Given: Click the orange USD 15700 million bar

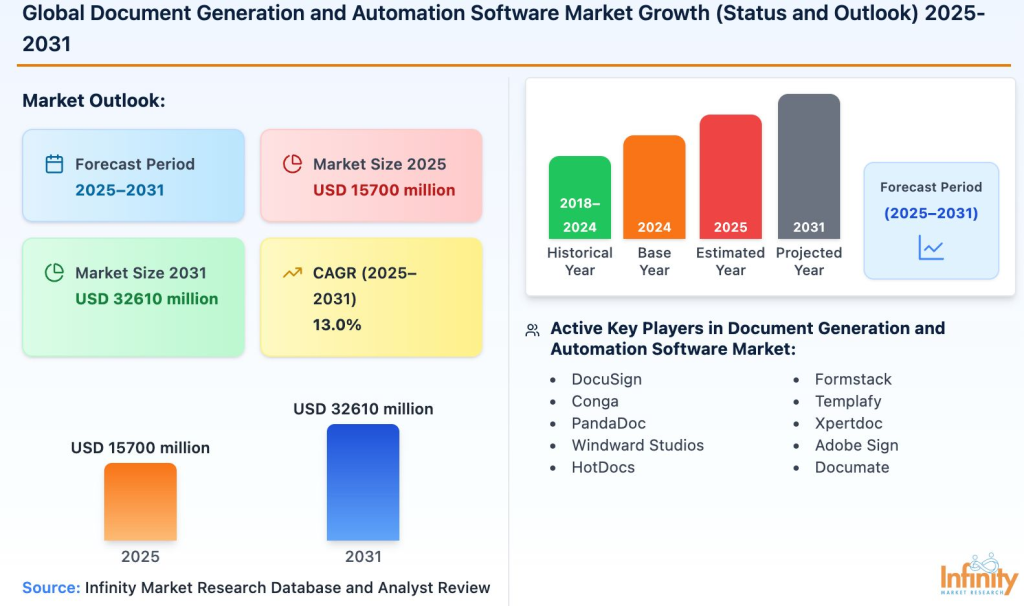Looking at the screenshot, I should [140, 501].
